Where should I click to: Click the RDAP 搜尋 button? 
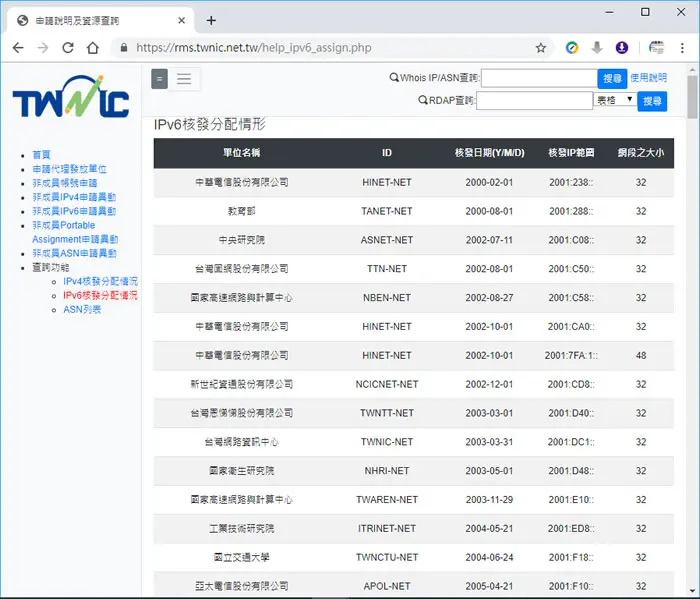click(652, 101)
